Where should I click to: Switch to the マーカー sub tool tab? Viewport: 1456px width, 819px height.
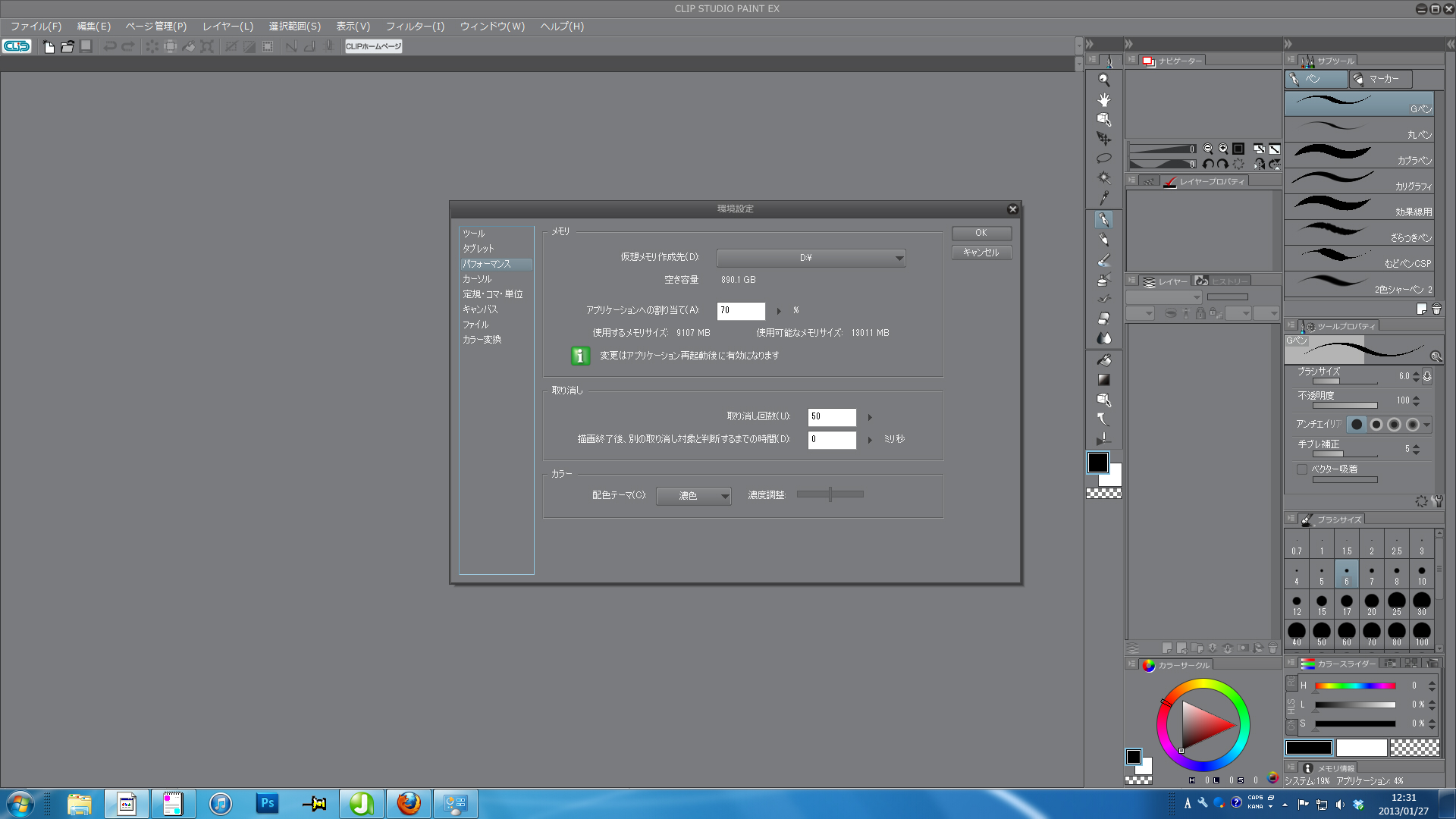click(x=1382, y=79)
